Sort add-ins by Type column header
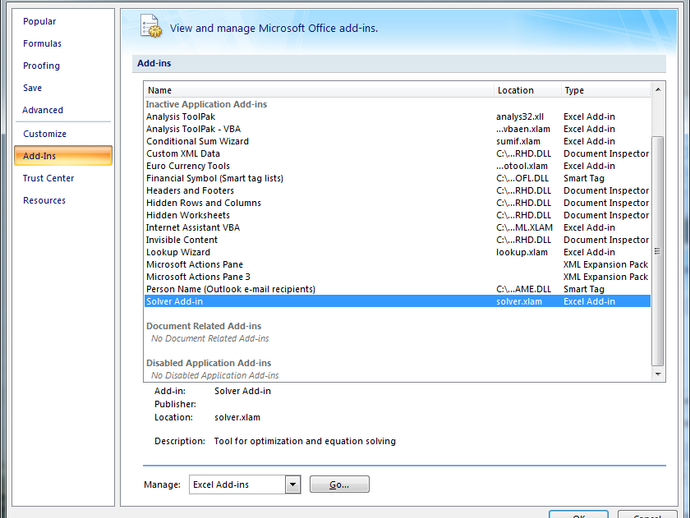This screenshot has height=518, width=690. [x=606, y=90]
